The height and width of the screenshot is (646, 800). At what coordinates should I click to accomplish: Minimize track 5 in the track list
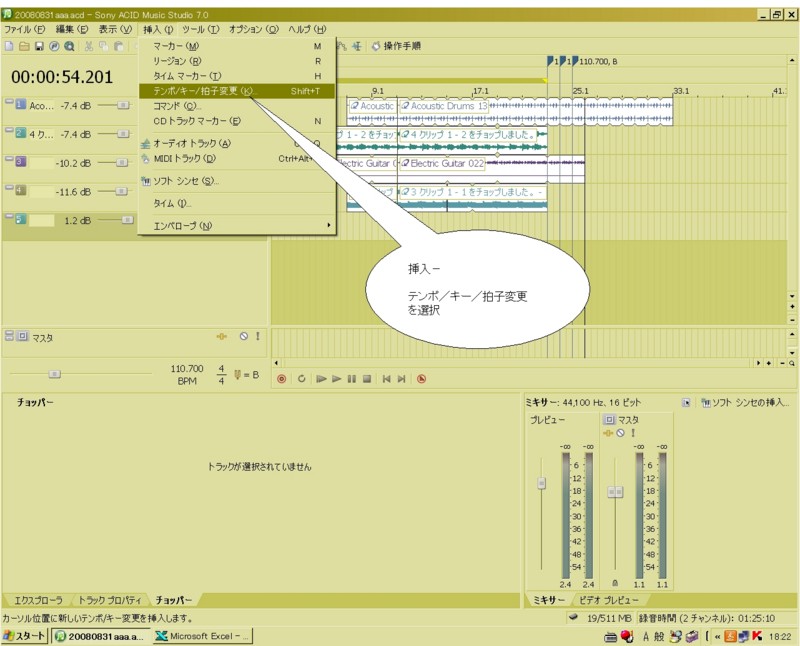(9, 216)
